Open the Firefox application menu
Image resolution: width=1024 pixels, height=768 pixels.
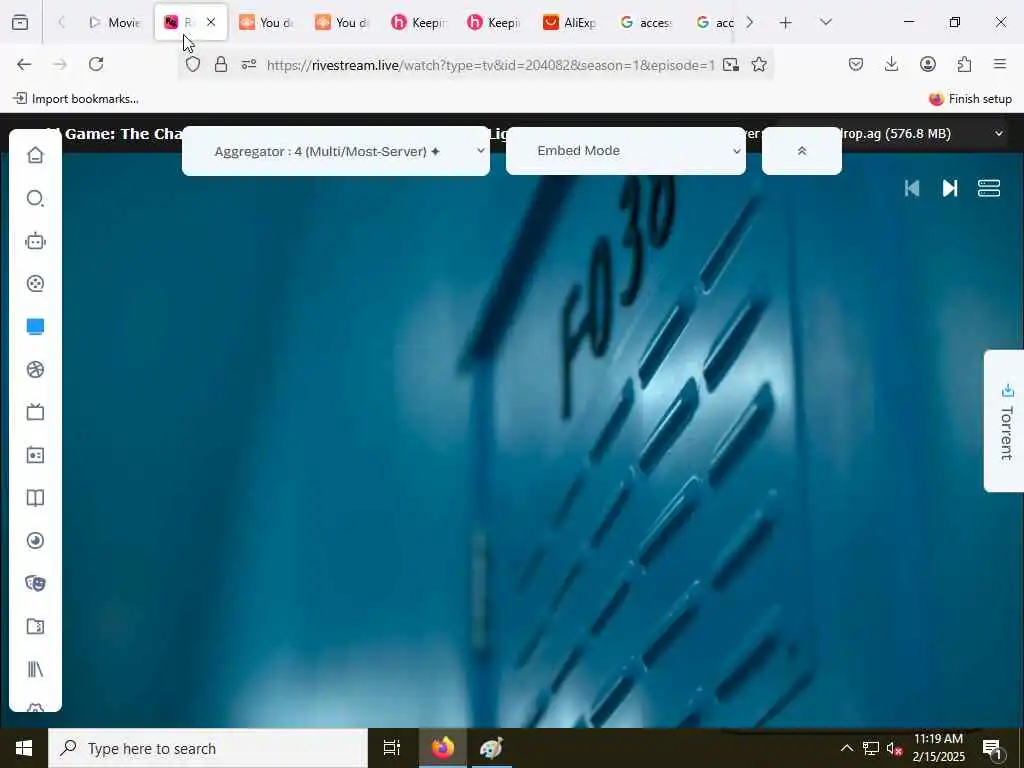(x=1000, y=64)
